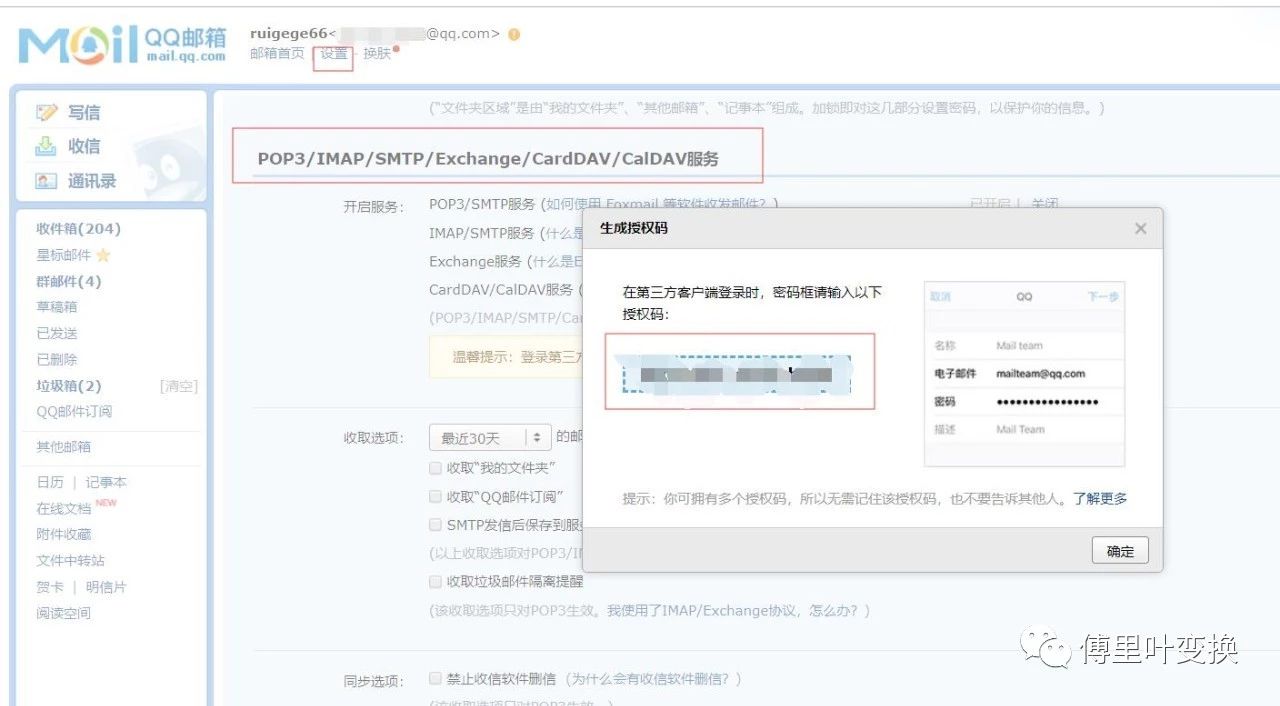Click CardDAV/CalDAV服务 label text

[x=501, y=290]
